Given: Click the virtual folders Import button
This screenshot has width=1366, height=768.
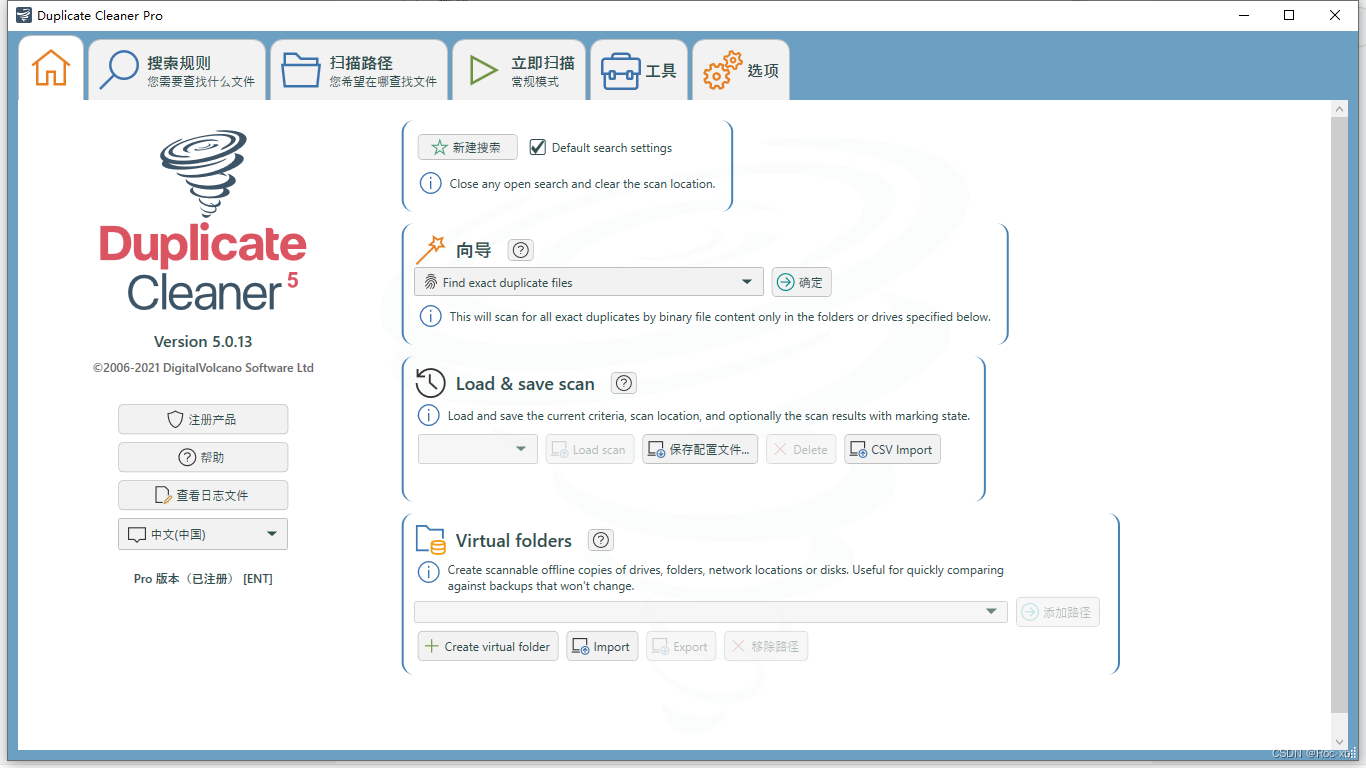Looking at the screenshot, I should (602, 646).
